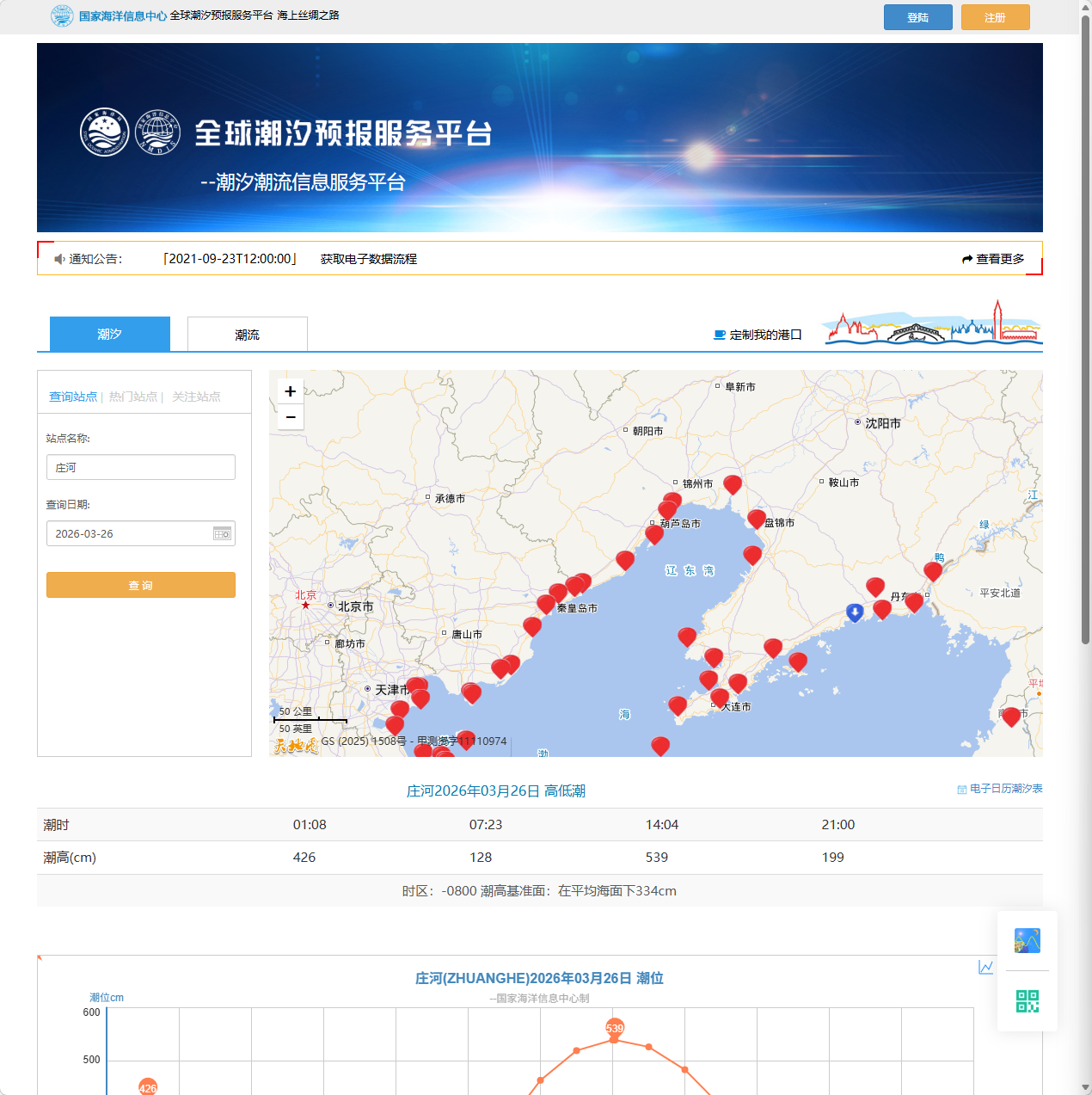Click inside the 站点名称 input field

[140, 467]
